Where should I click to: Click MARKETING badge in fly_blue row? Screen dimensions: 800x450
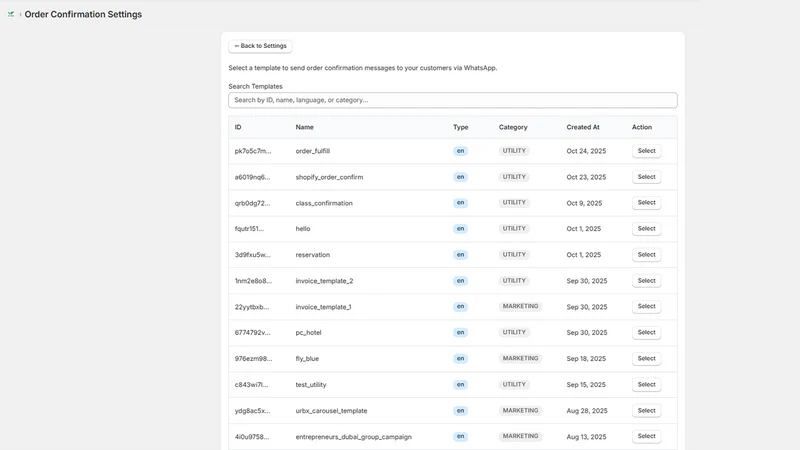point(520,358)
